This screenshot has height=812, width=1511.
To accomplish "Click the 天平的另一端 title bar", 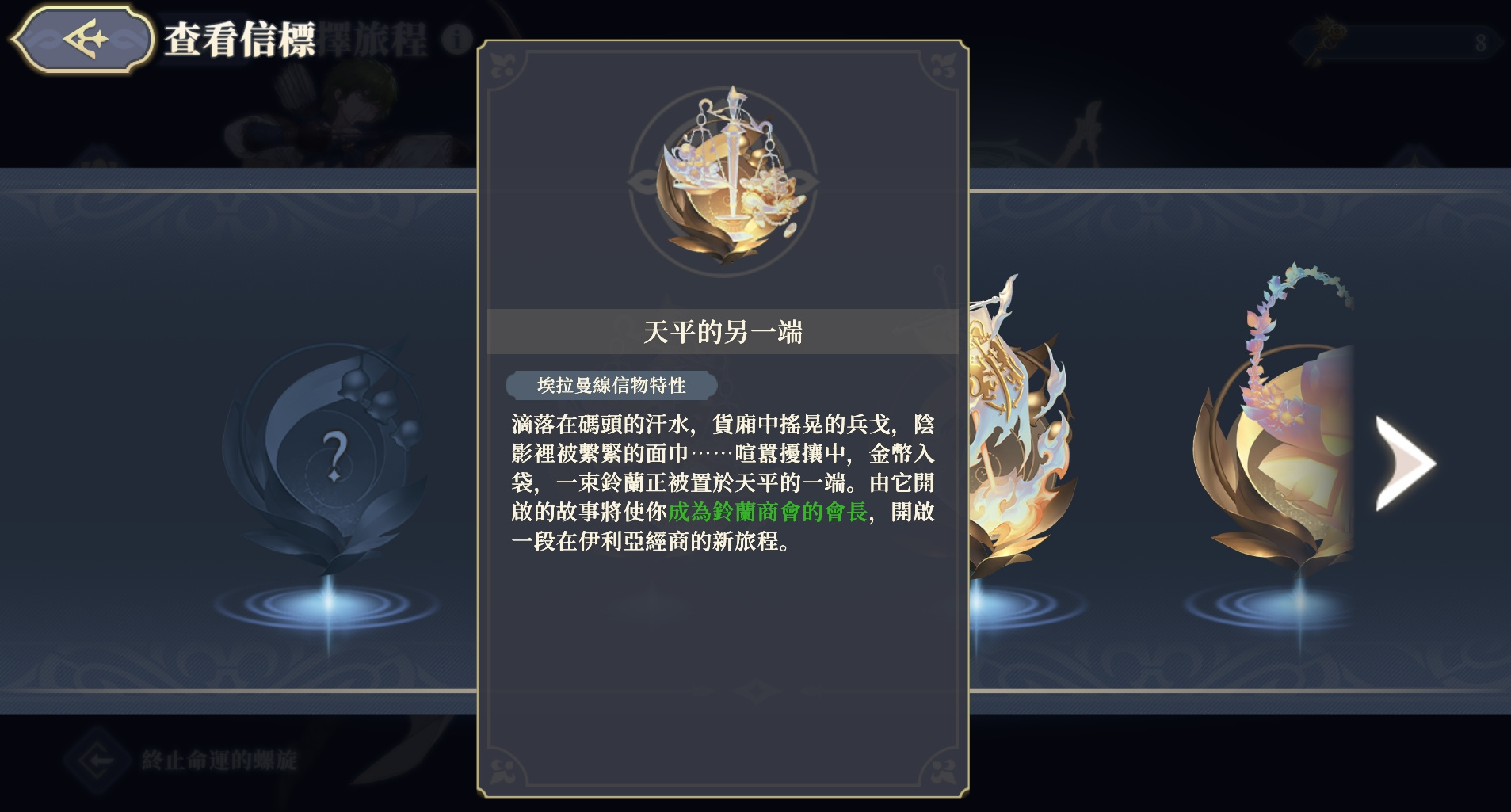I will pos(723,331).
